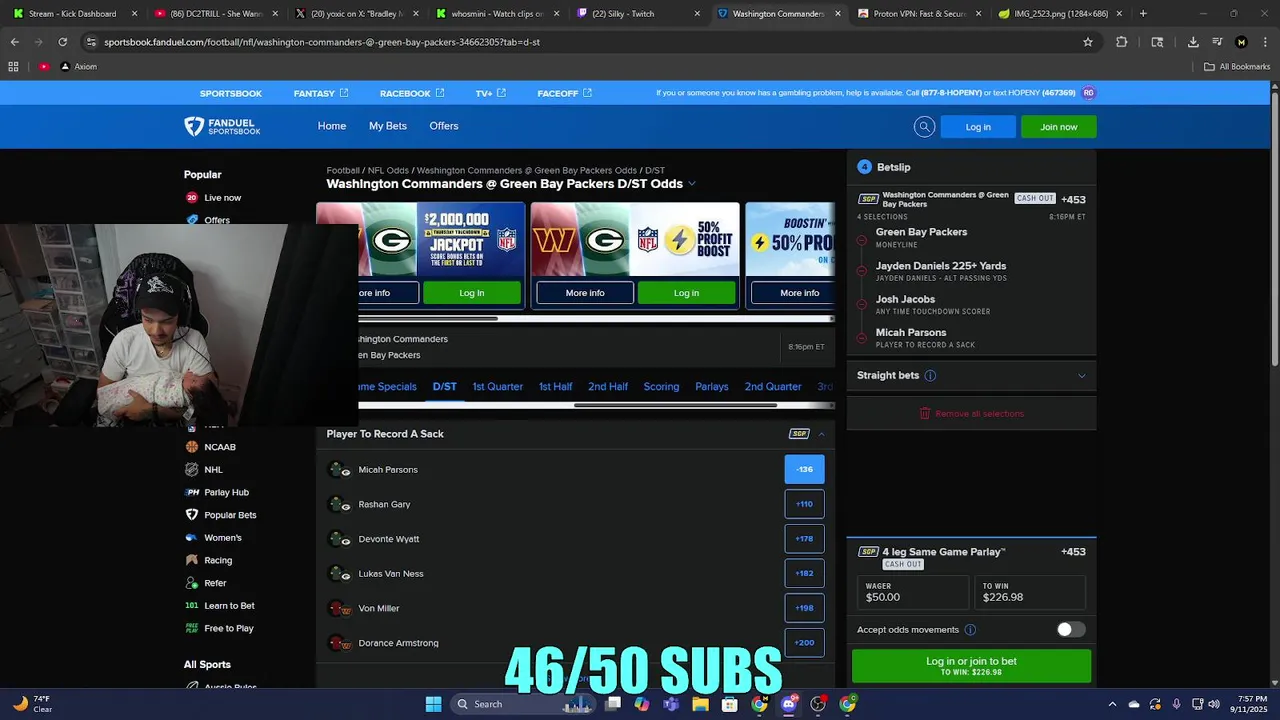Image resolution: width=1280 pixels, height=720 pixels.
Task: Click the NHL sidebar icon
Action: [192, 470]
